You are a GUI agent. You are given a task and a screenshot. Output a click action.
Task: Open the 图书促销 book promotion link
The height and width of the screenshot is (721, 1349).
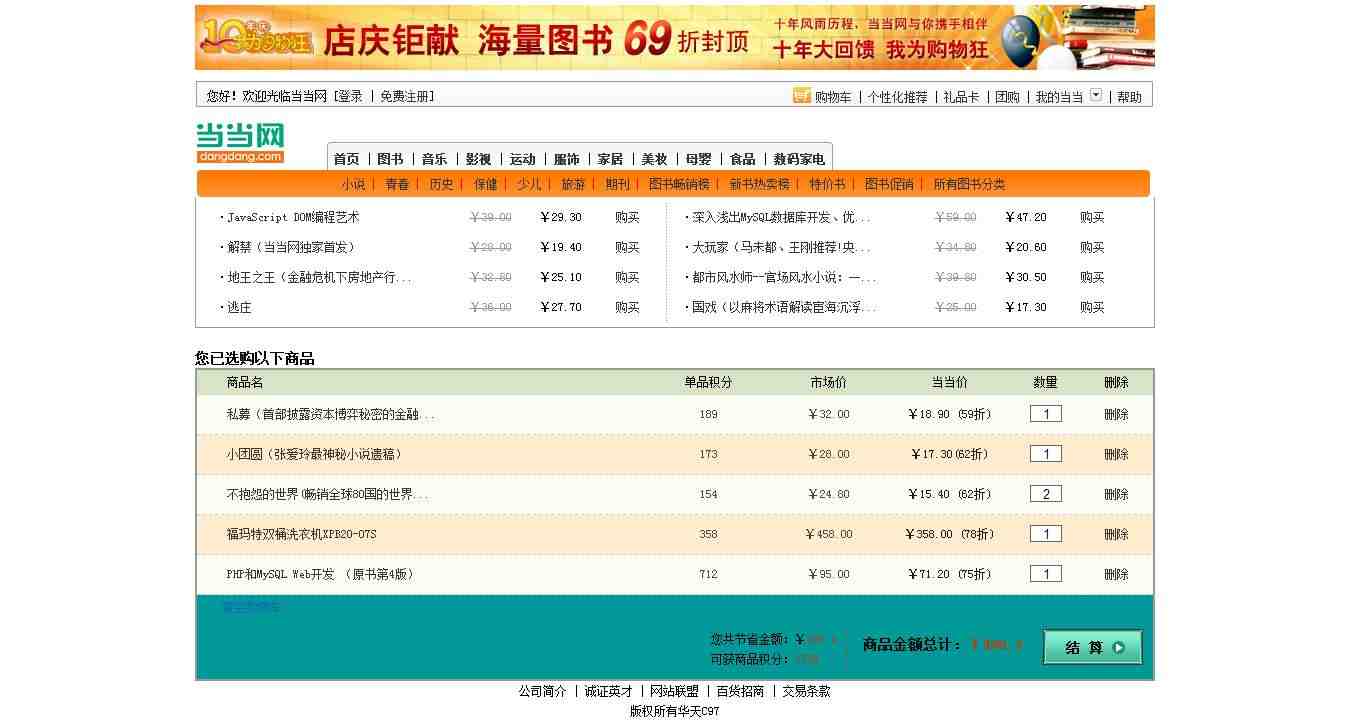tap(889, 184)
